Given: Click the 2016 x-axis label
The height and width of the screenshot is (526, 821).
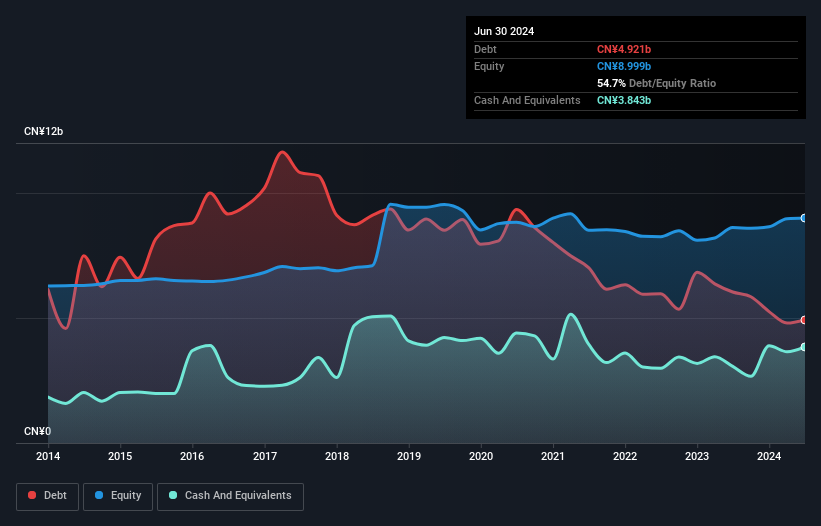Looking at the screenshot, I should point(192,456).
